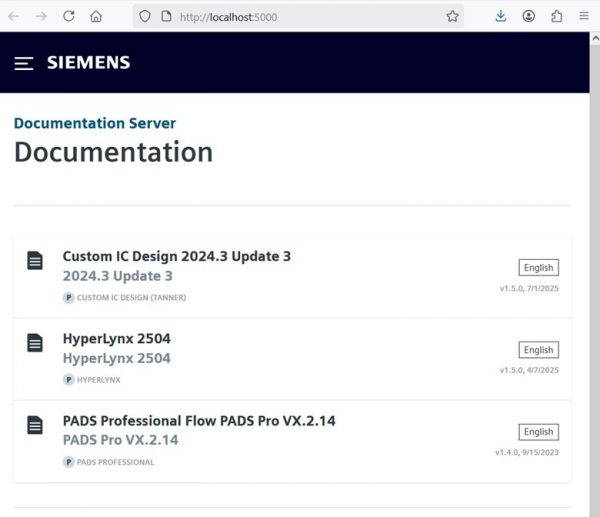The height and width of the screenshot is (517, 600).
Task: Reload the page with the refresh icon
Action: [x=69, y=16]
